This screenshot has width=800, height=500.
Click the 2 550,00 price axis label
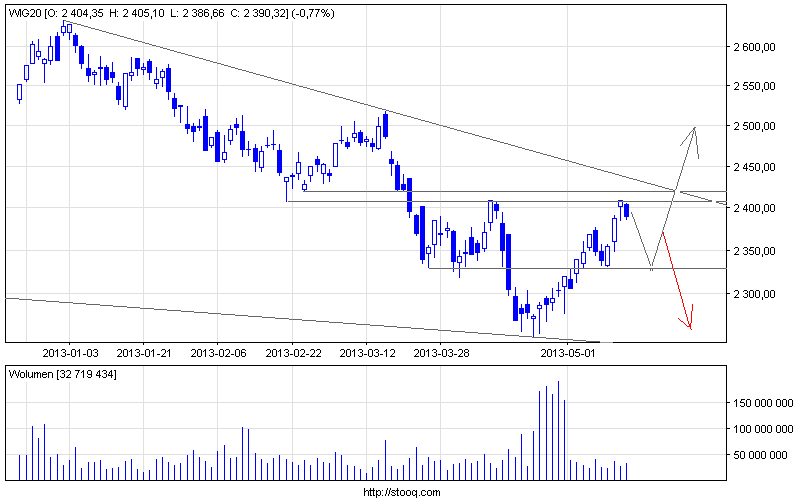tap(755, 86)
